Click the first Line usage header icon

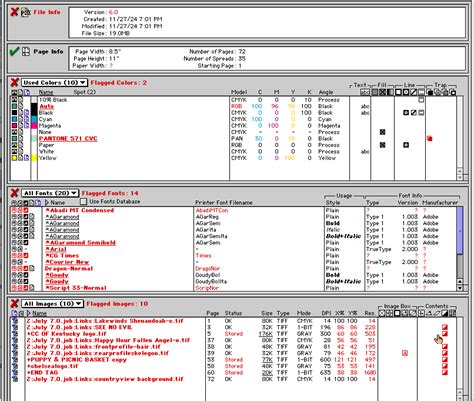[x=398, y=92]
